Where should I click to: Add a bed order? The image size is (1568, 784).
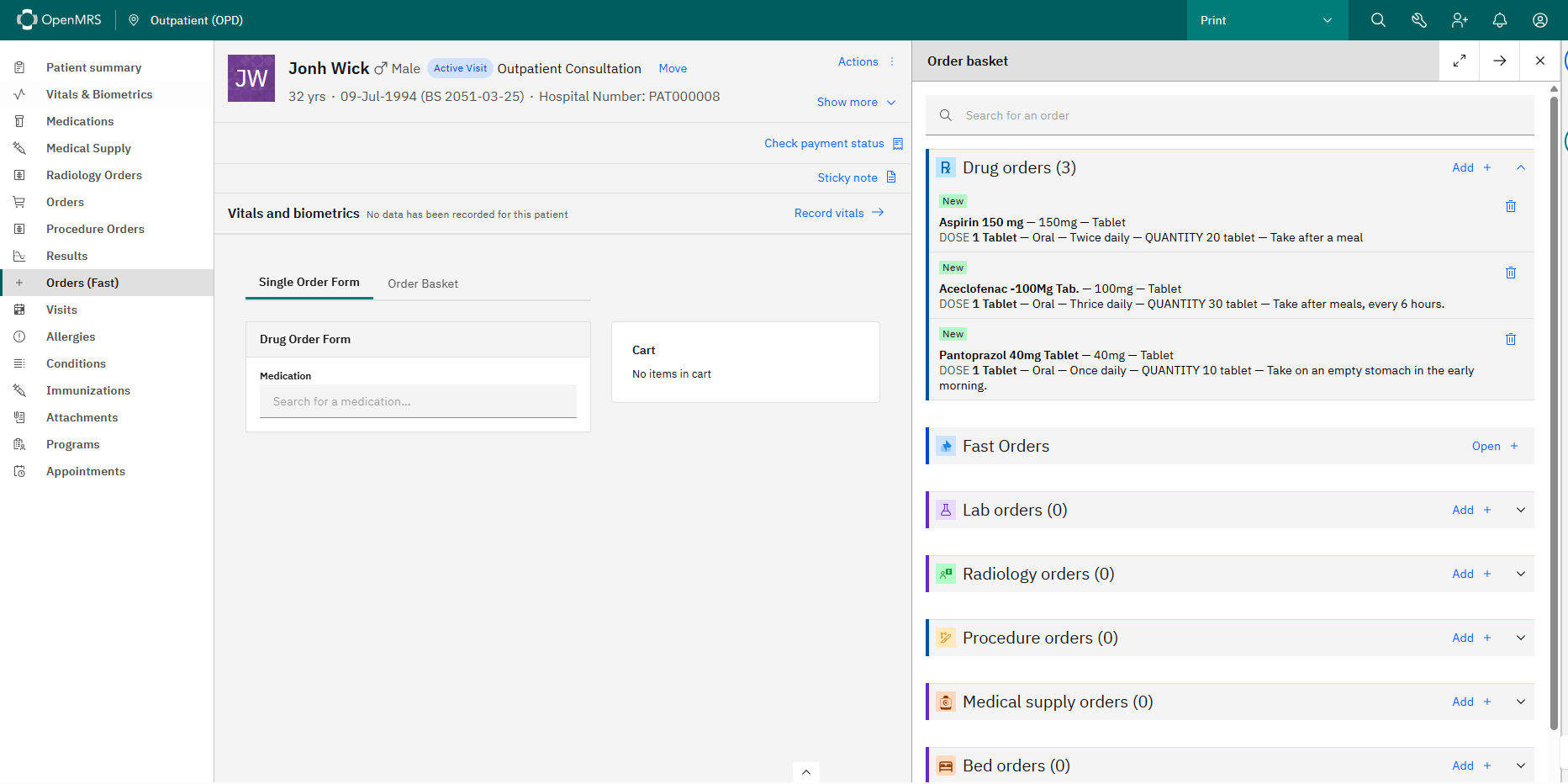1472,765
